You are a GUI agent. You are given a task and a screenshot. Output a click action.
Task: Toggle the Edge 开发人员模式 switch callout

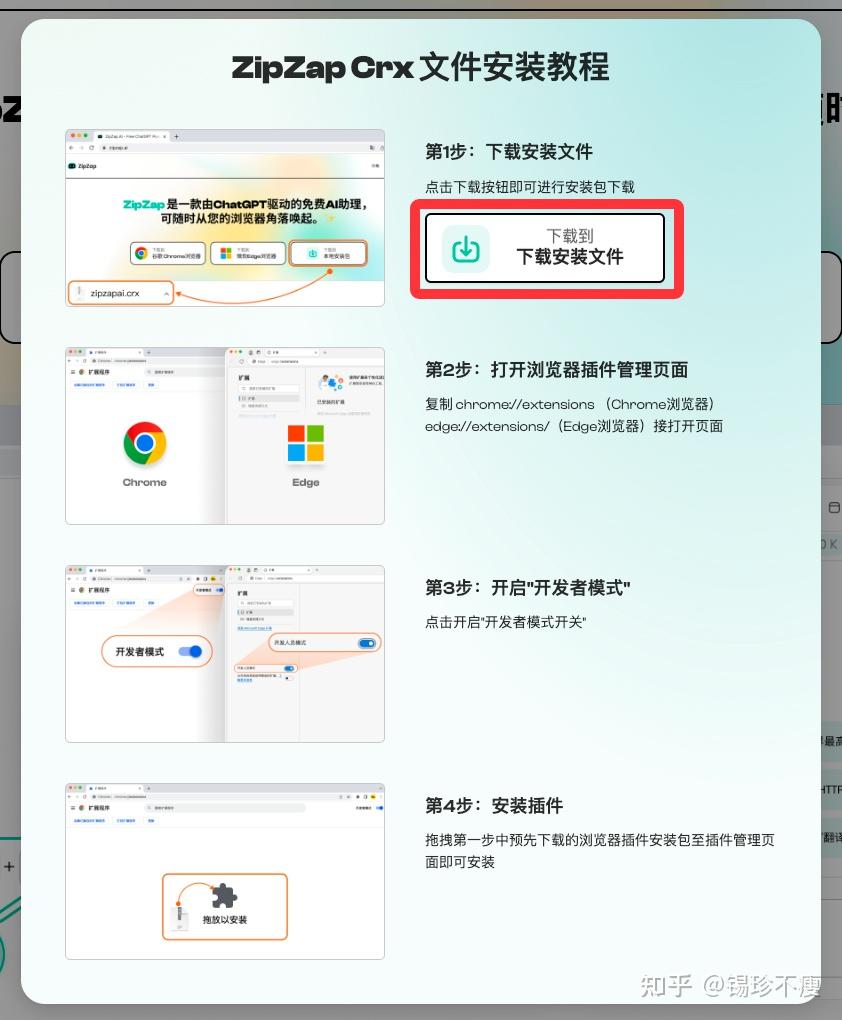[x=367, y=643]
